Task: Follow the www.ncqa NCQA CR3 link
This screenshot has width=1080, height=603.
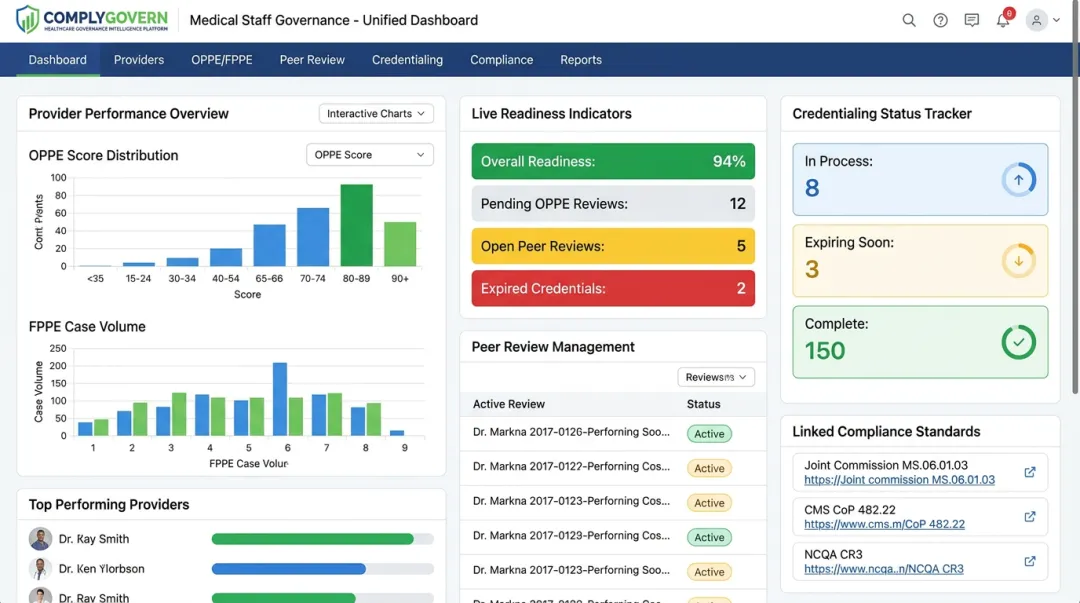Action: 884,569
